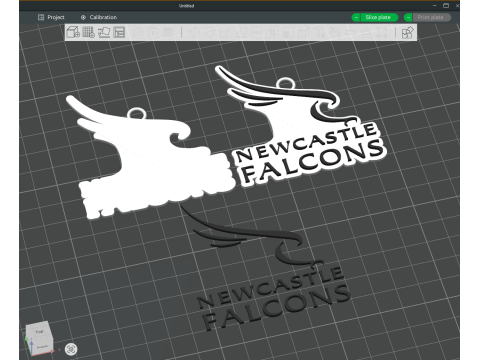This screenshot has height=360, width=480.
Task: Select the Move tool
Action: pos(195,32)
